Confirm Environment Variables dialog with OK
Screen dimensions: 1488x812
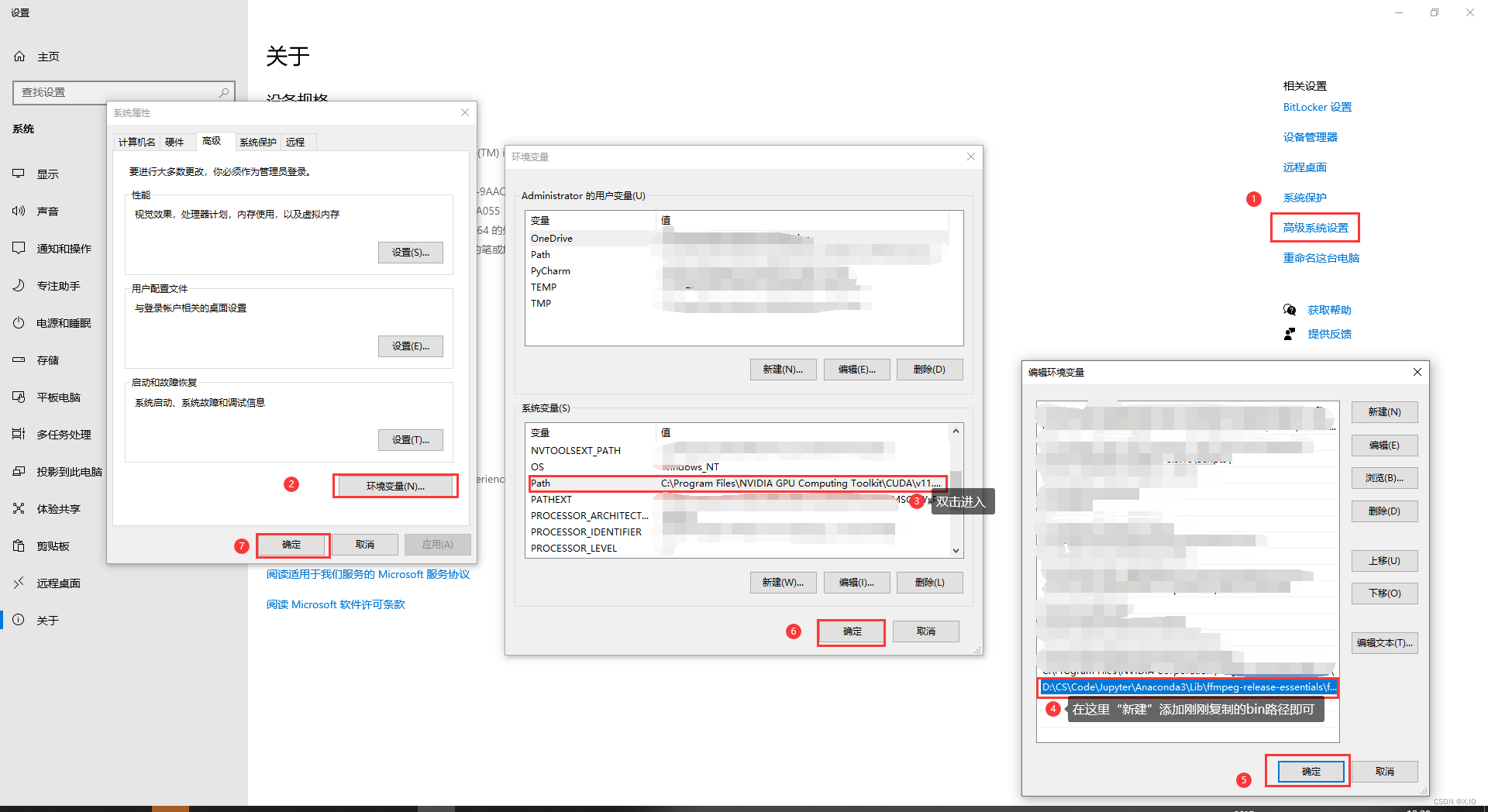point(852,631)
